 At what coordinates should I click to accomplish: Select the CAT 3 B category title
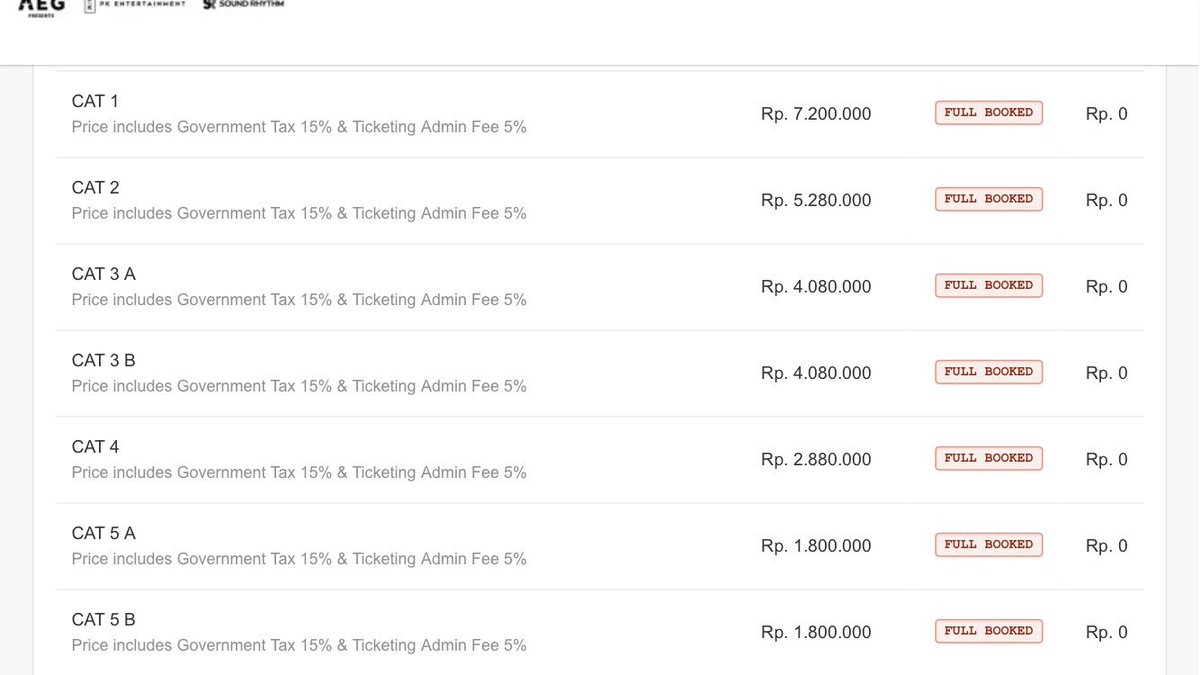tap(103, 361)
